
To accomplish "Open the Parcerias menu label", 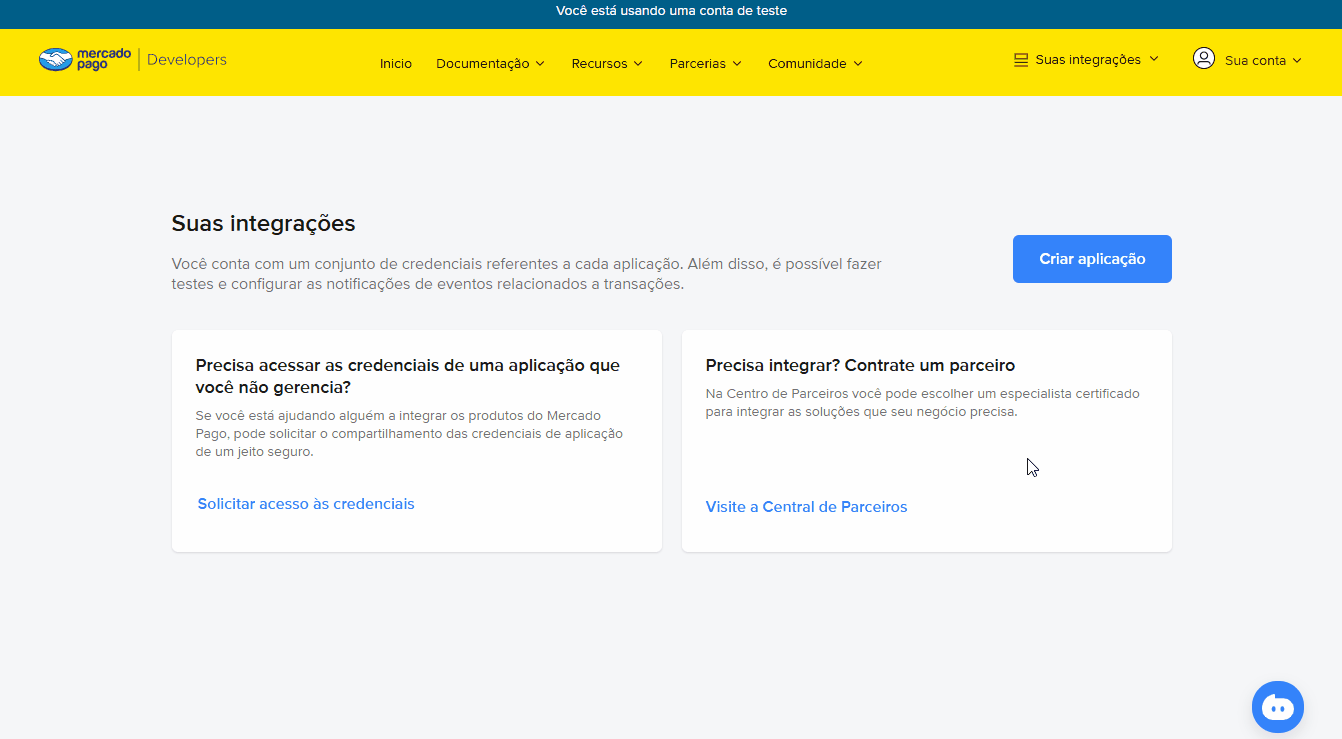I will pos(697,63).
